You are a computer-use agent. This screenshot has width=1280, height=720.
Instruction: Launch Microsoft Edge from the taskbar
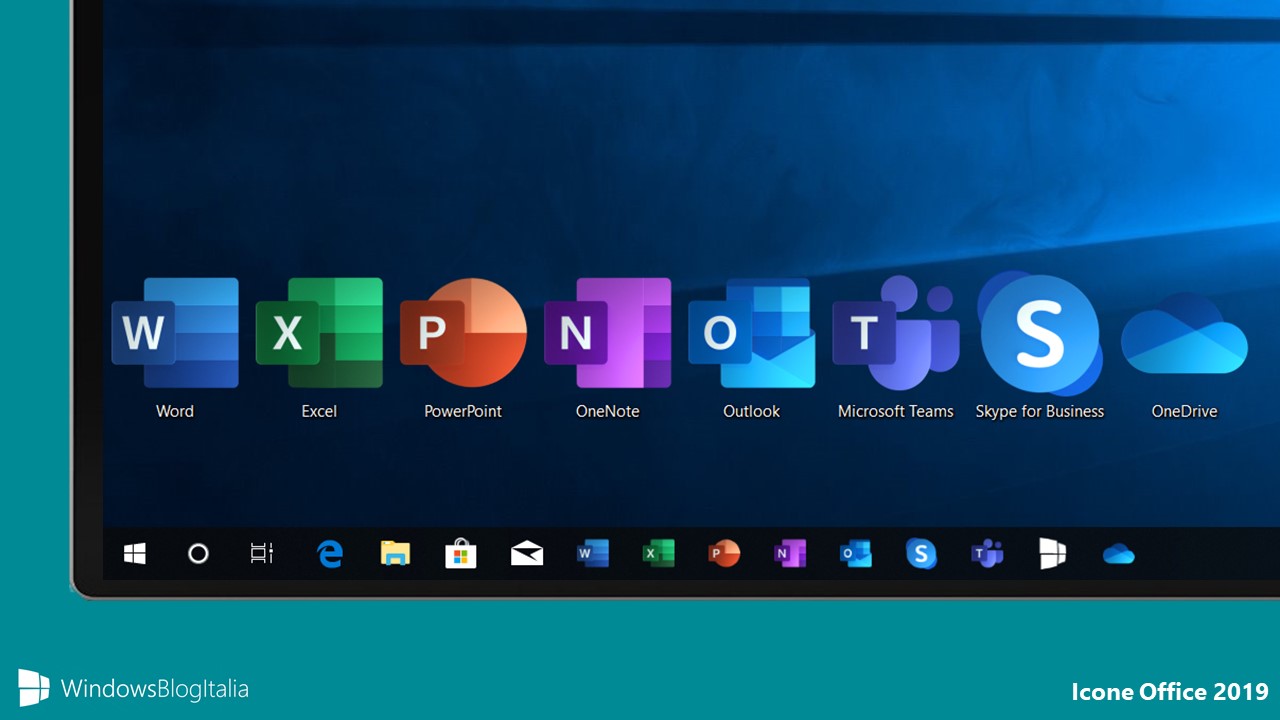pos(329,553)
